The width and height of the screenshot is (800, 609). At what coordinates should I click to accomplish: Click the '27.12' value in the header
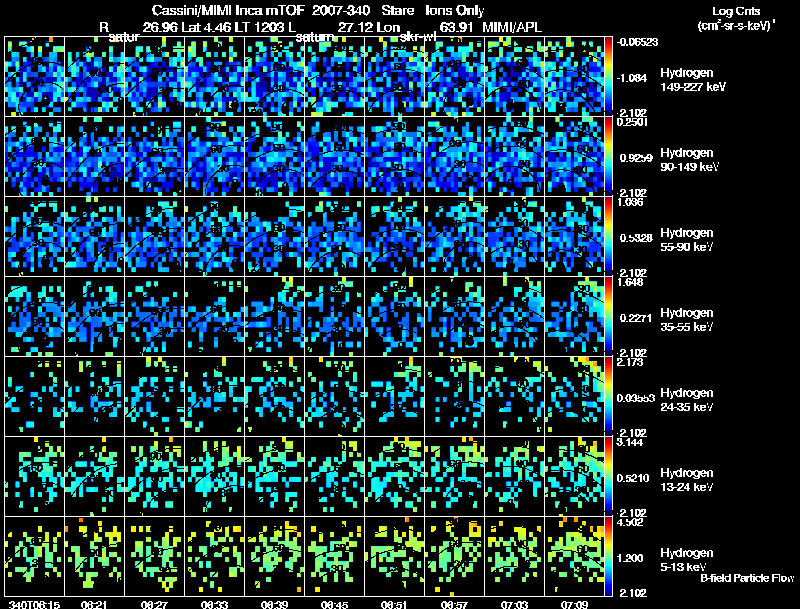click(x=355, y=27)
